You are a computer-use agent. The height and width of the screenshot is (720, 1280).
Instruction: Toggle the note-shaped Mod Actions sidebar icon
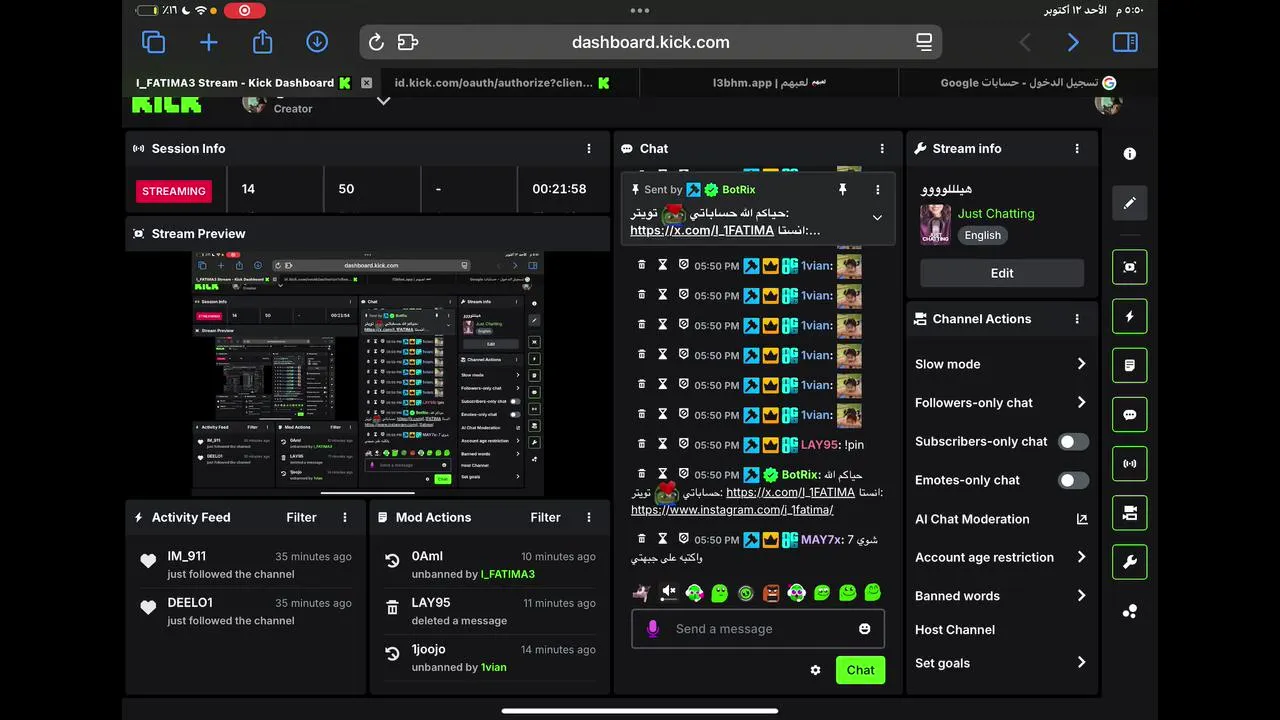point(1130,365)
